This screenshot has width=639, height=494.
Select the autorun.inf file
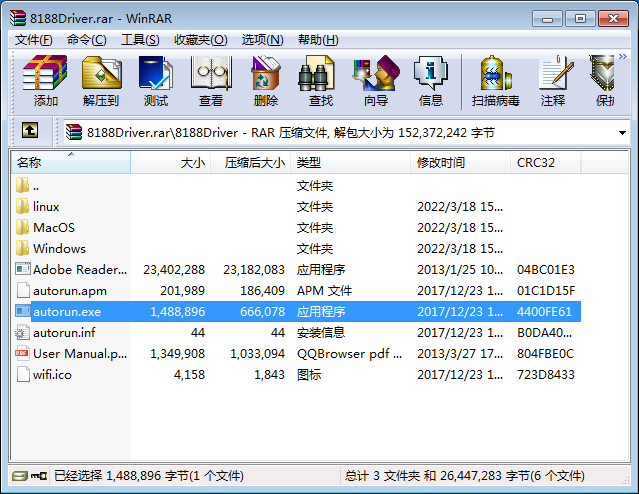point(296,333)
